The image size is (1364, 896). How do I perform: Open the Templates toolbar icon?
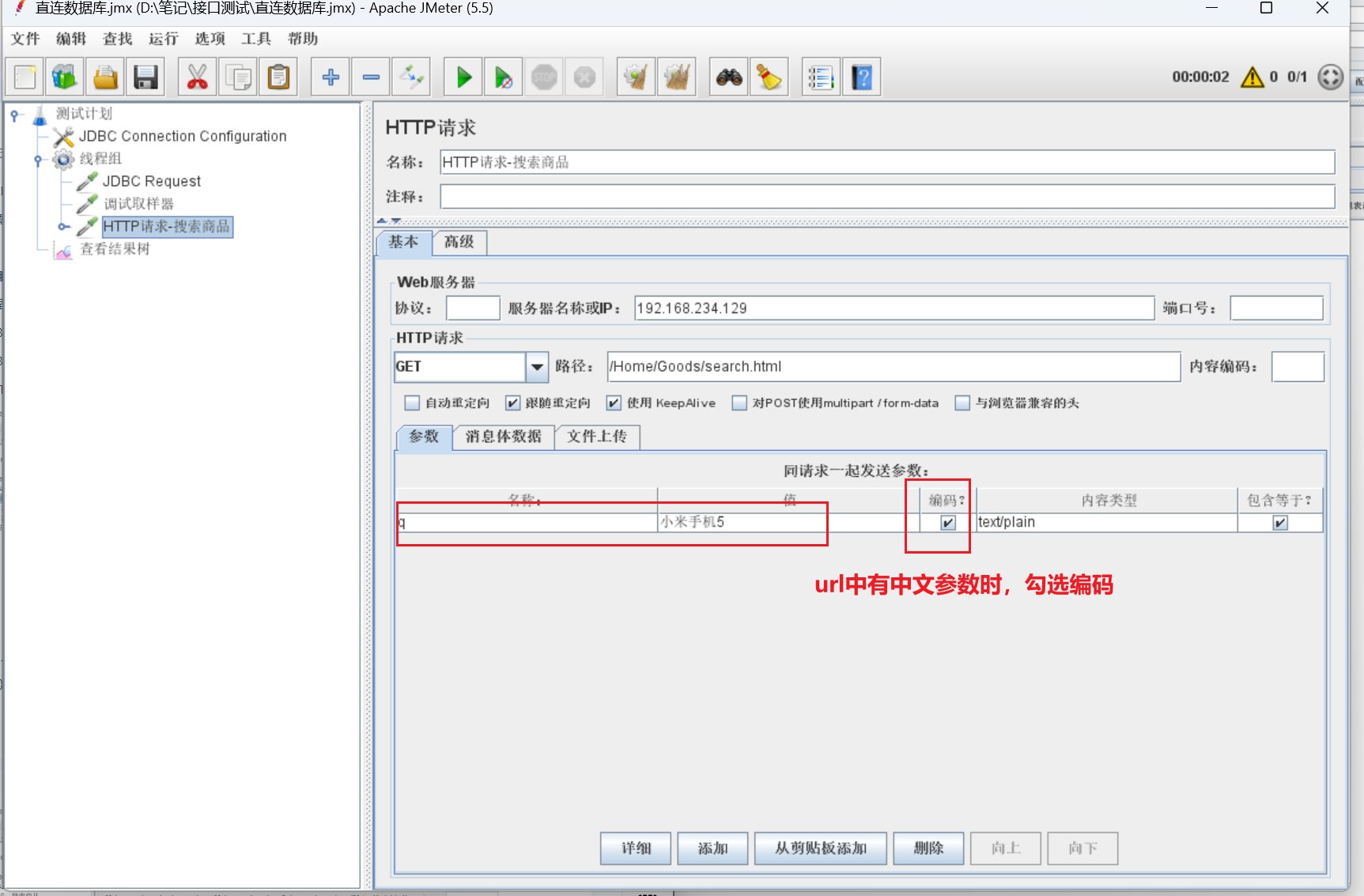click(x=65, y=77)
